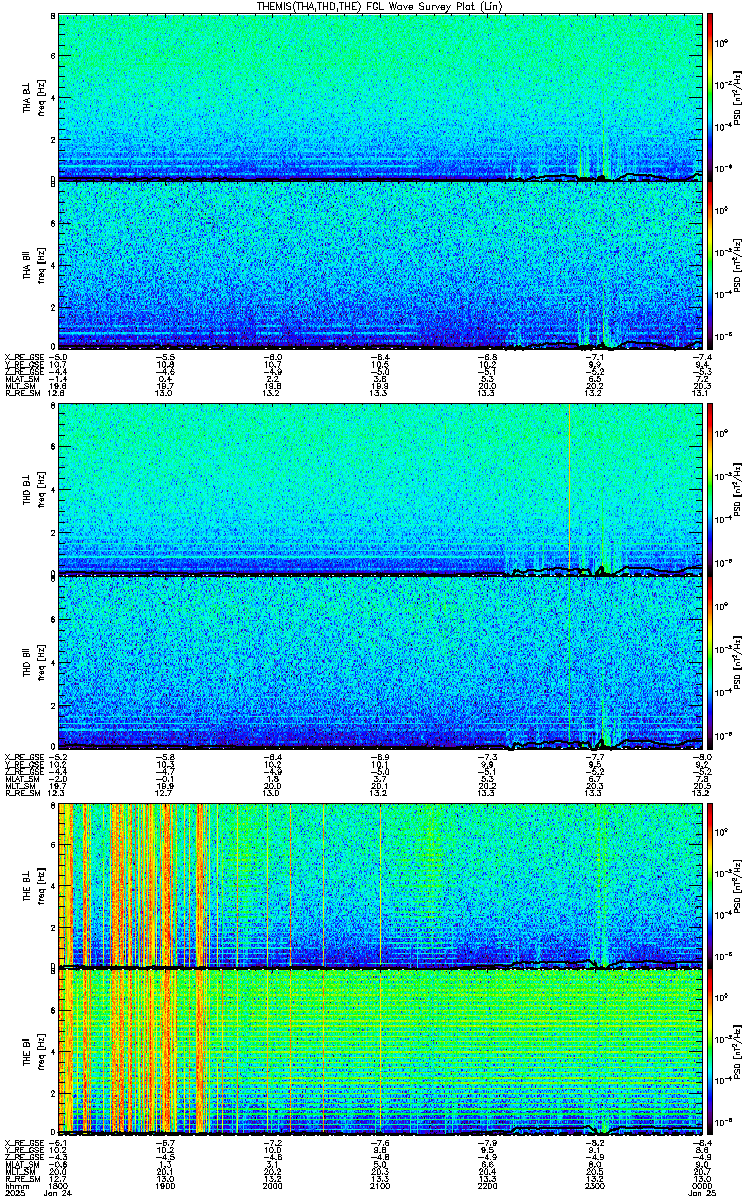Click the PSD [nT²/Hz] label beside THA B-perpendicular
The image size is (750, 1200).
pyautogui.click(x=740, y=98)
